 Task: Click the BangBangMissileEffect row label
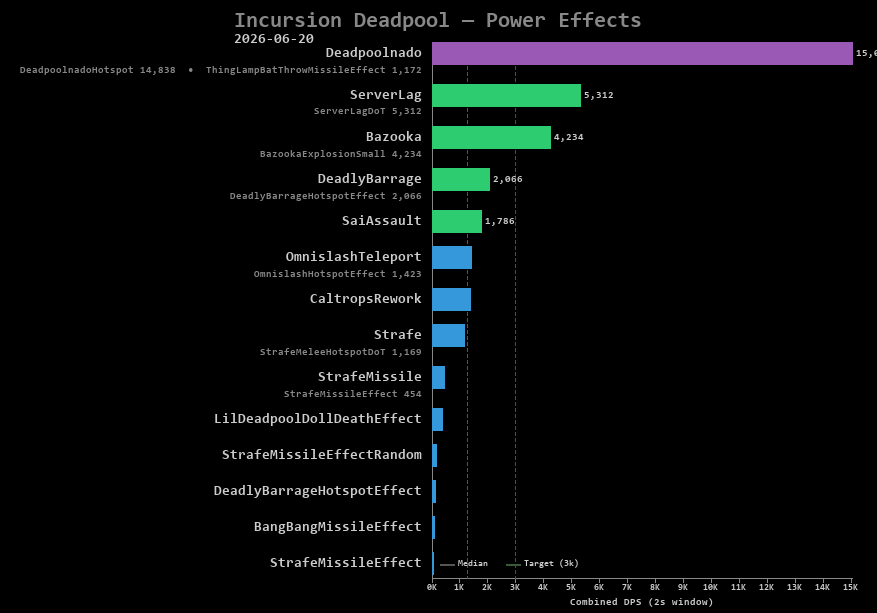click(x=337, y=526)
